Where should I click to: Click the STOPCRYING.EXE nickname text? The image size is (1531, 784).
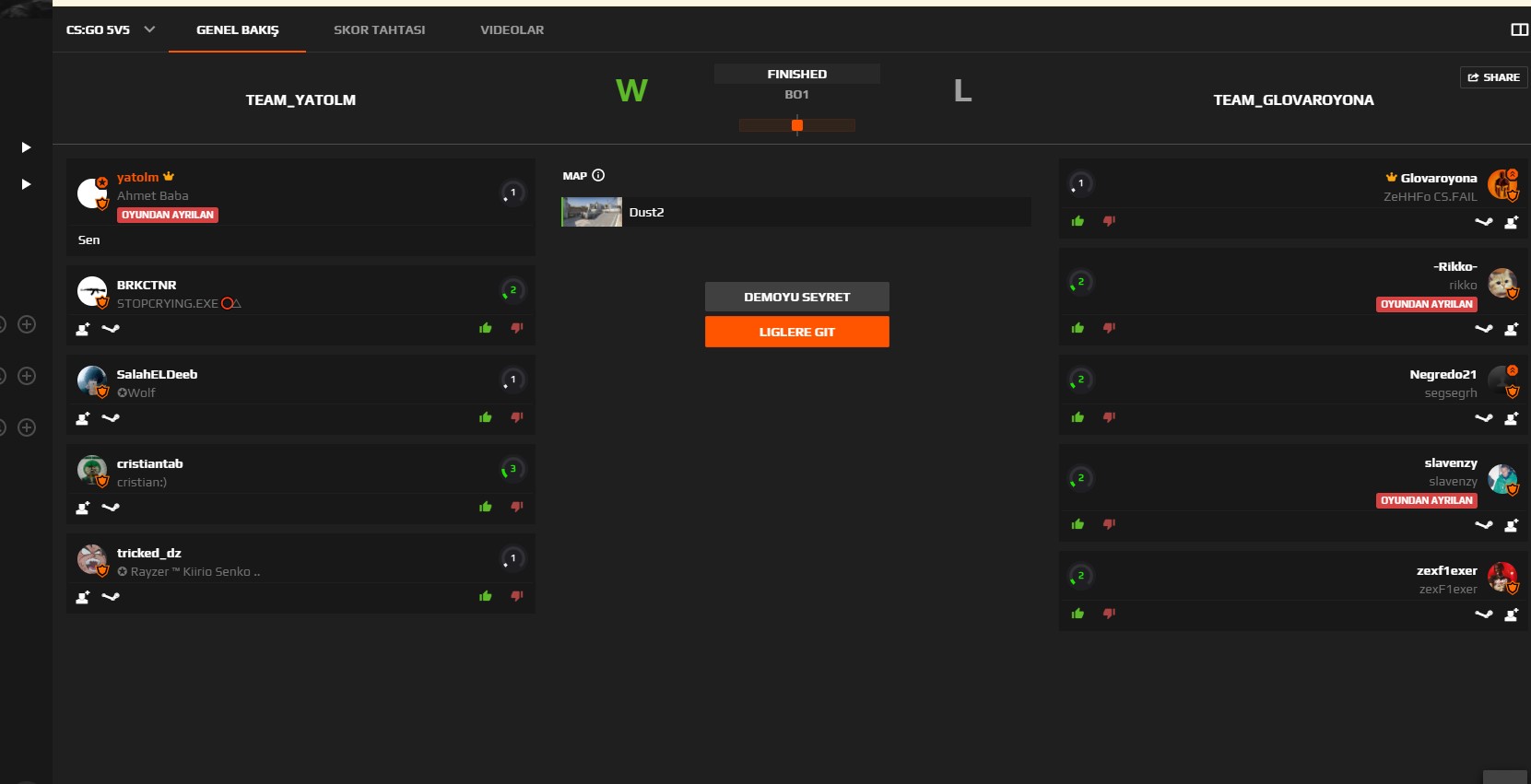click(x=167, y=303)
